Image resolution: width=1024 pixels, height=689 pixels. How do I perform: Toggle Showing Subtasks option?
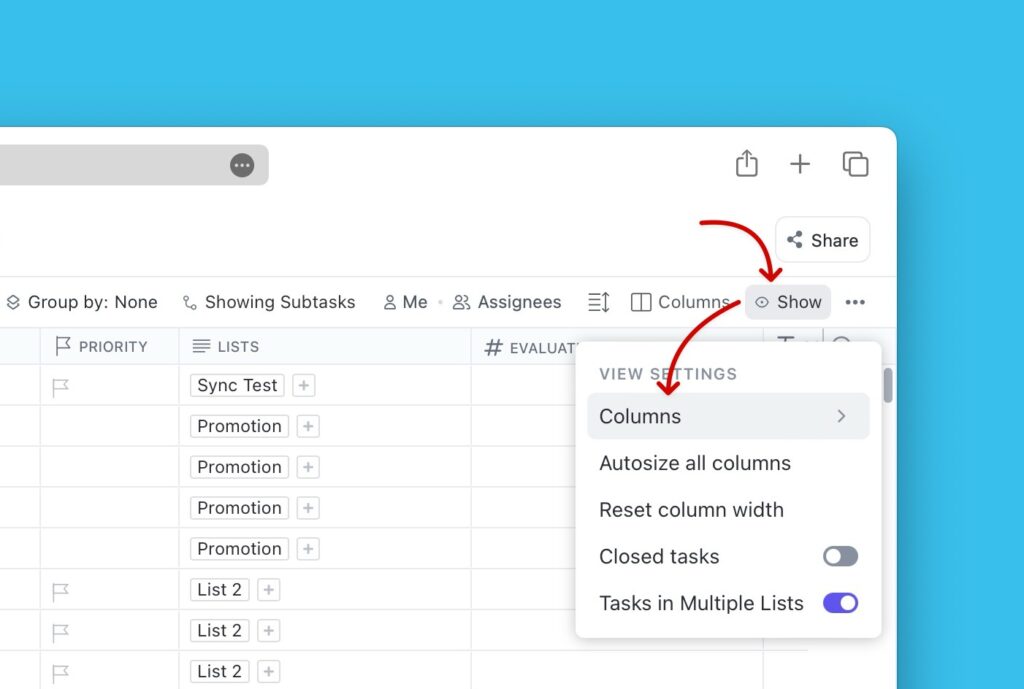point(269,302)
